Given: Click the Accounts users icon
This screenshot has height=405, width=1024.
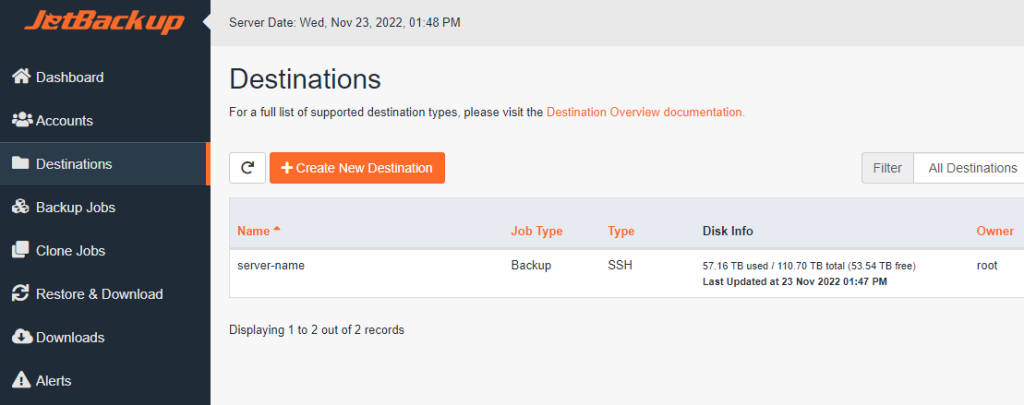Looking at the screenshot, I should pos(21,120).
